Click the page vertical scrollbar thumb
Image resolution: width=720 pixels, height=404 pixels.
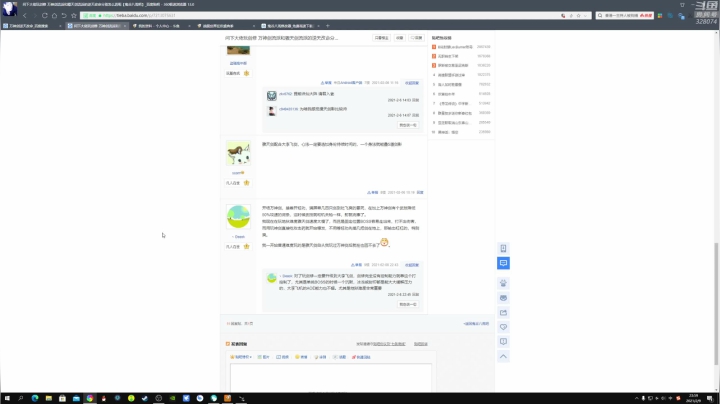717,304
